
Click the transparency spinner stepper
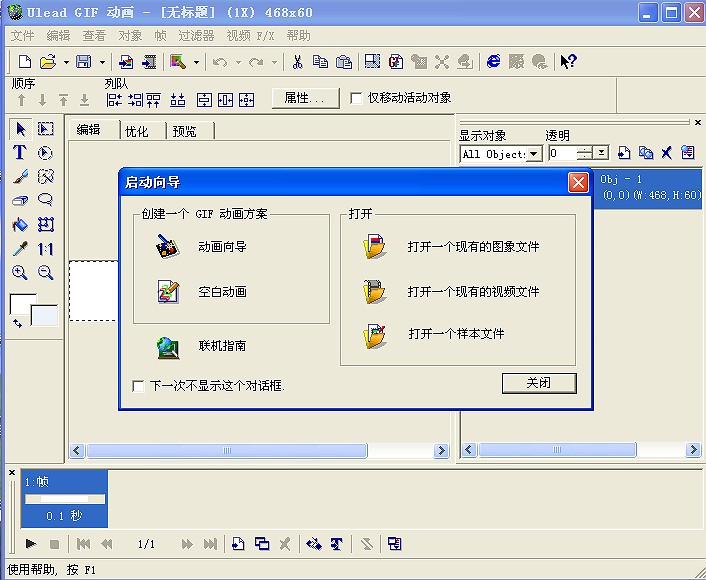pyautogui.click(x=584, y=153)
